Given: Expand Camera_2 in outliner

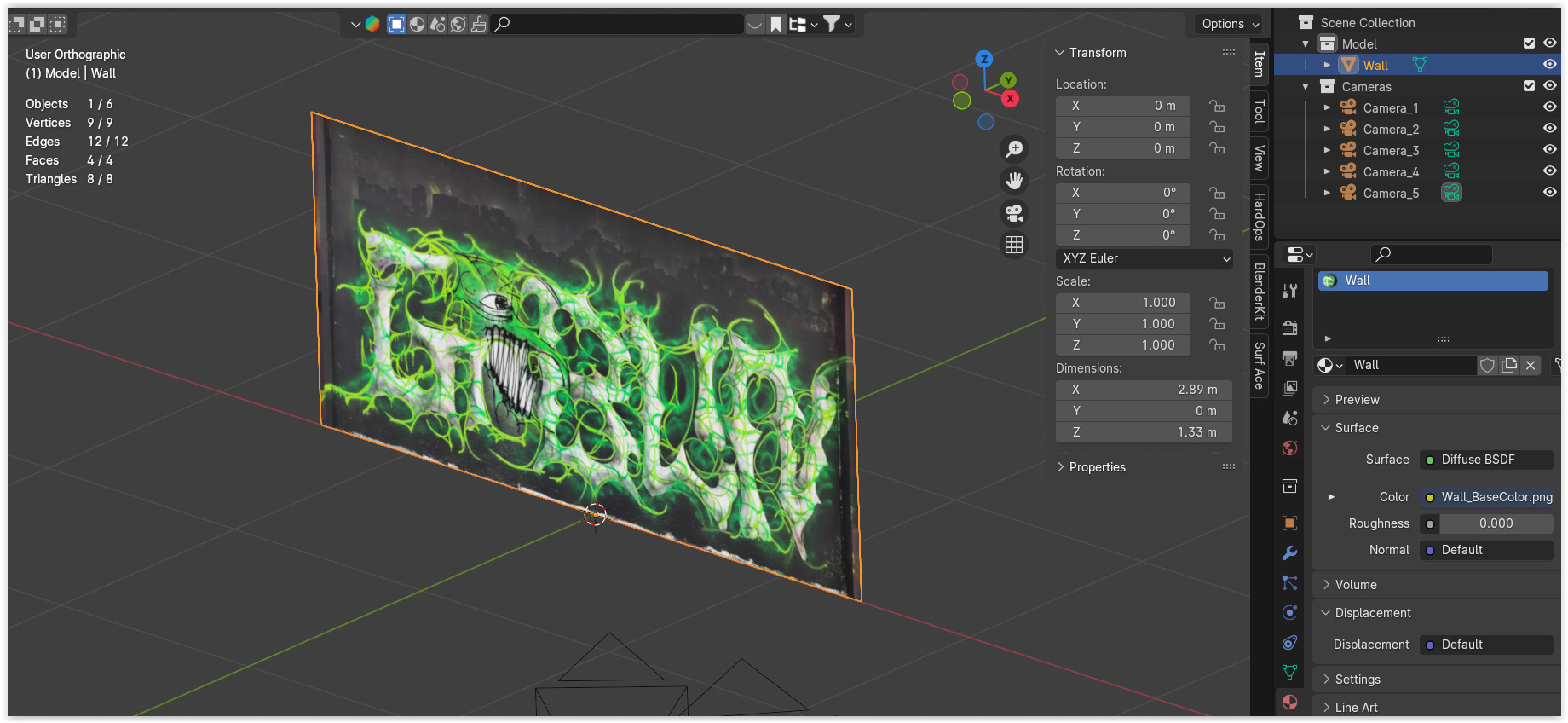Looking at the screenshot, I should tap(1327, 129).
